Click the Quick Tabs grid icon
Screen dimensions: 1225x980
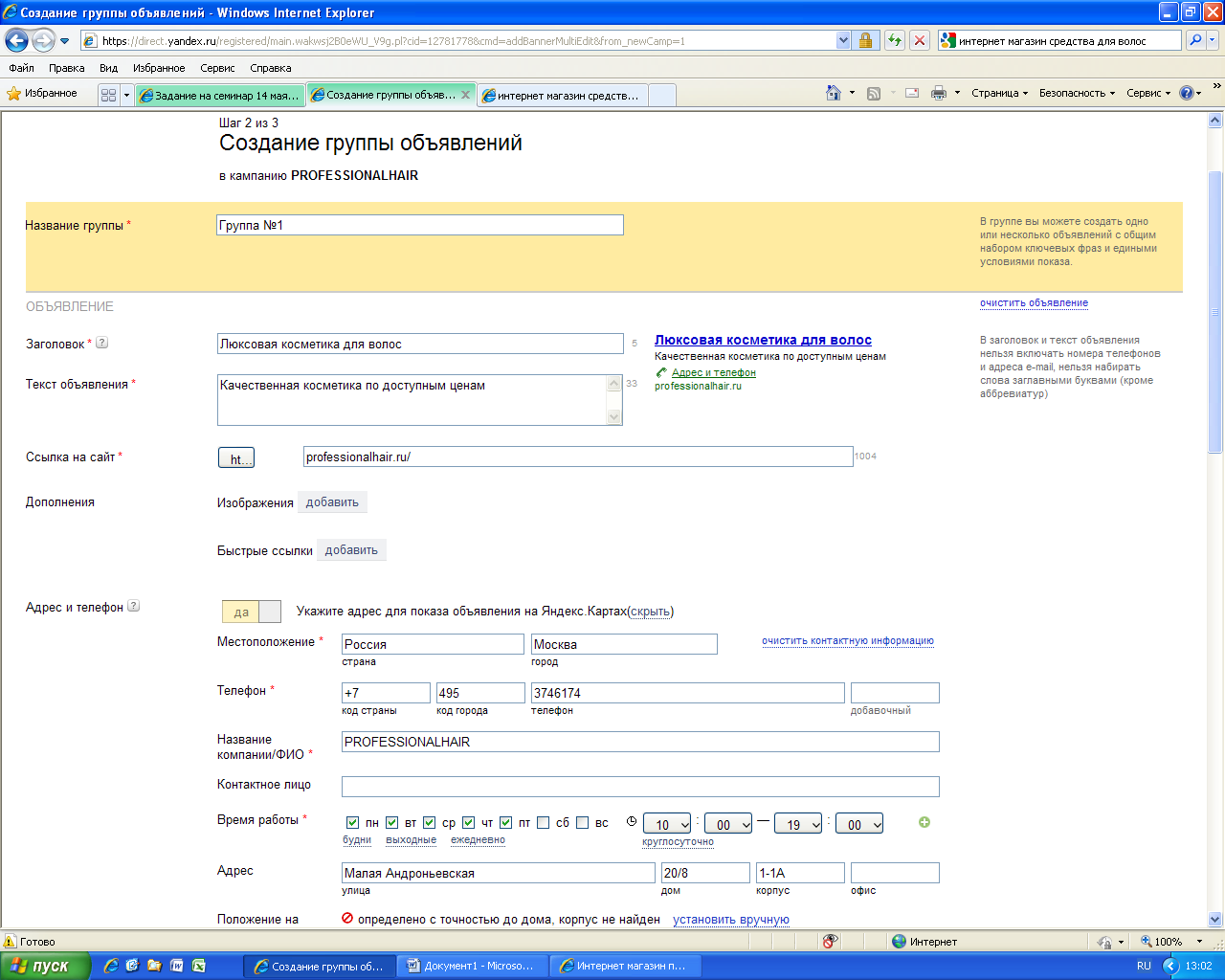point(108,95)
